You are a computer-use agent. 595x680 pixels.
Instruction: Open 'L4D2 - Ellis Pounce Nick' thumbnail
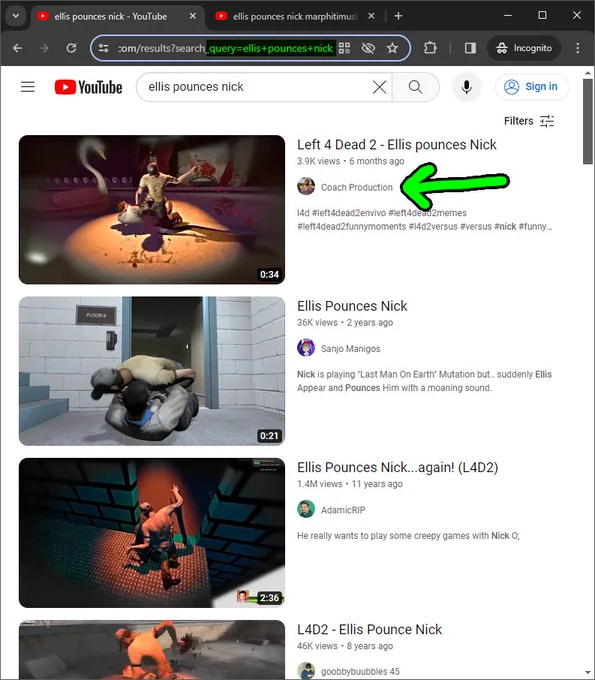[152, 650]
